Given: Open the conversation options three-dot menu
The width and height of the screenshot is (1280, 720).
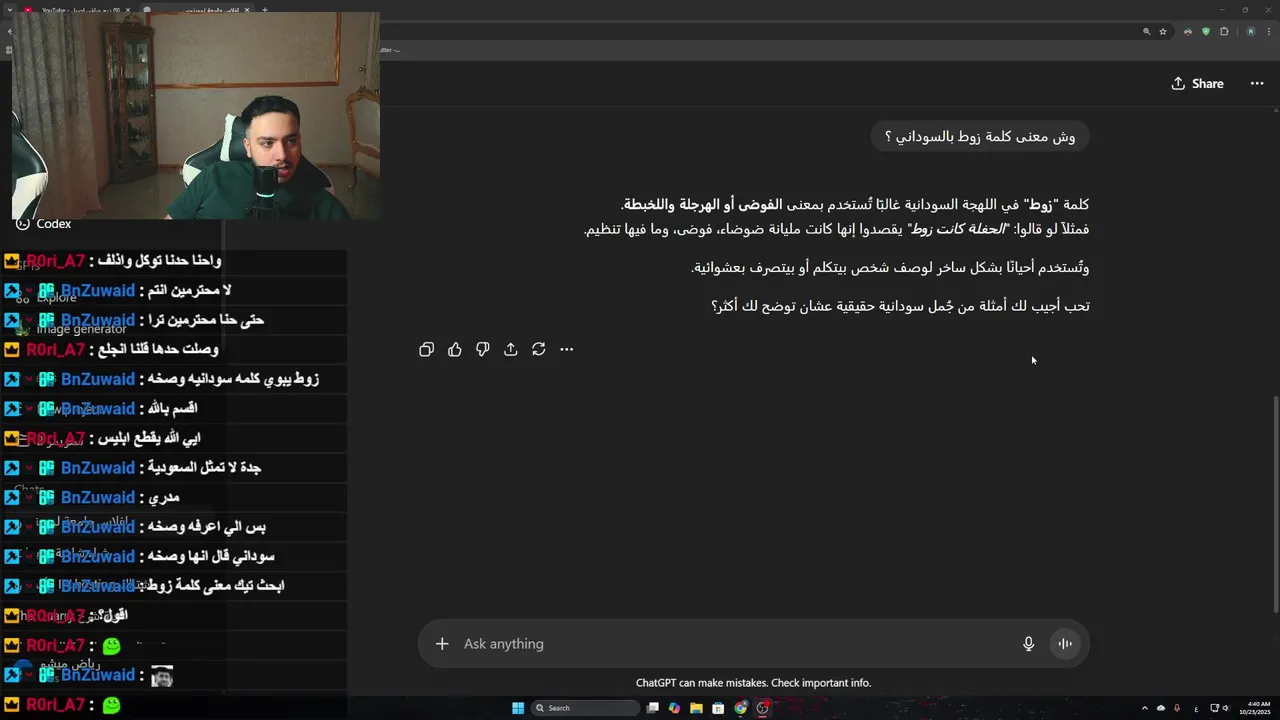Looking at the screenshot, I should (x=1257, y=83).
